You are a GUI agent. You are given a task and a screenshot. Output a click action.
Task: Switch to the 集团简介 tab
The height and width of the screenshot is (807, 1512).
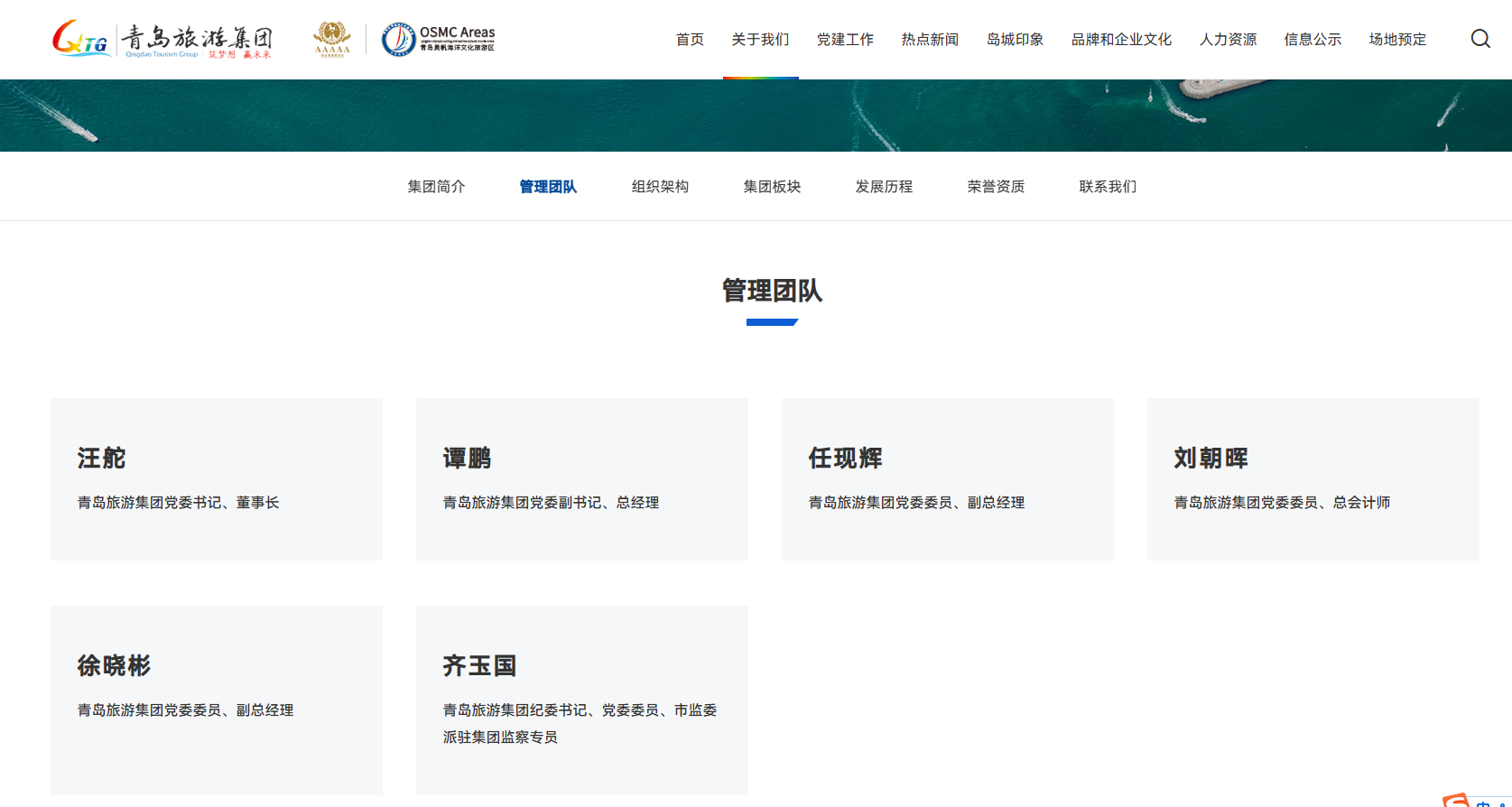[436, 187]
